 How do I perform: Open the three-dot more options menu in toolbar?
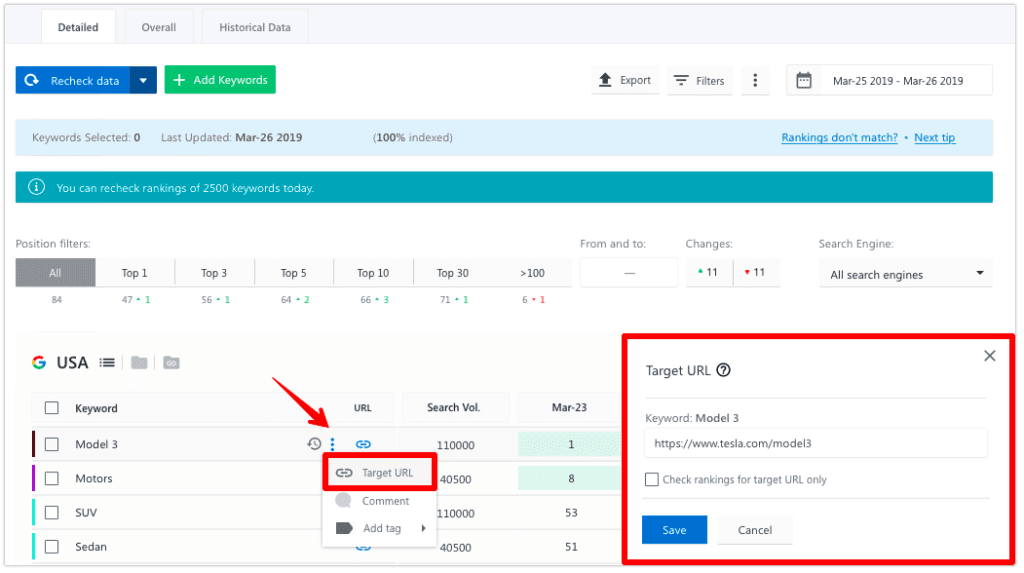755,80
